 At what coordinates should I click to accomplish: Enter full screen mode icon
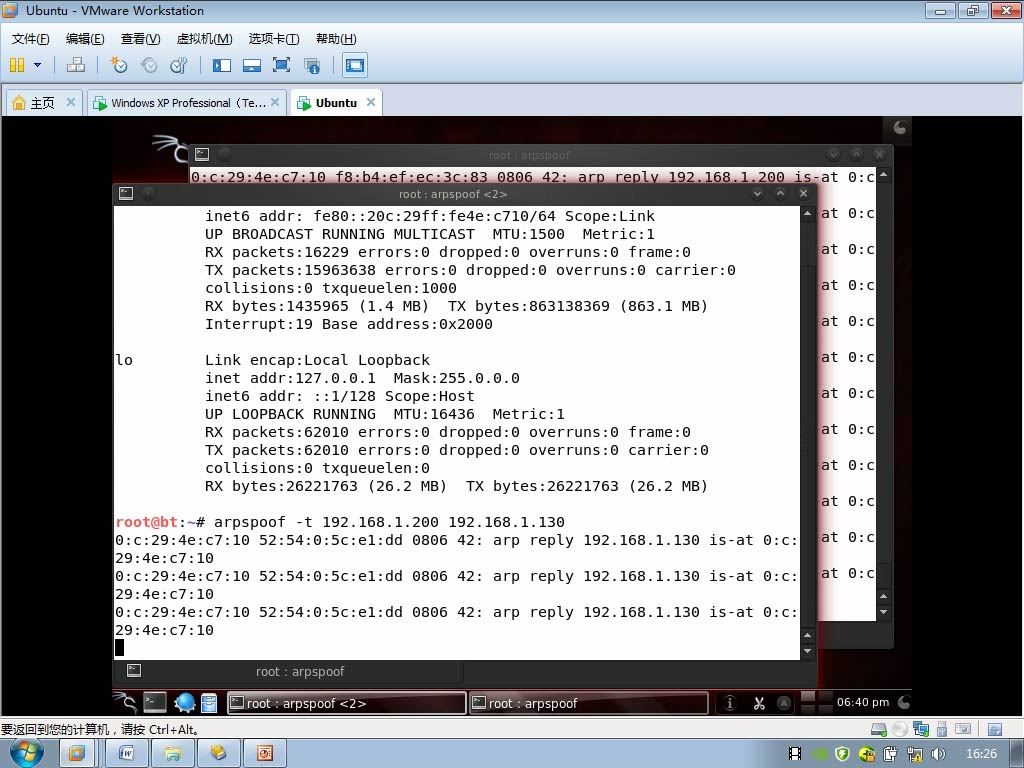pos(281,65)
